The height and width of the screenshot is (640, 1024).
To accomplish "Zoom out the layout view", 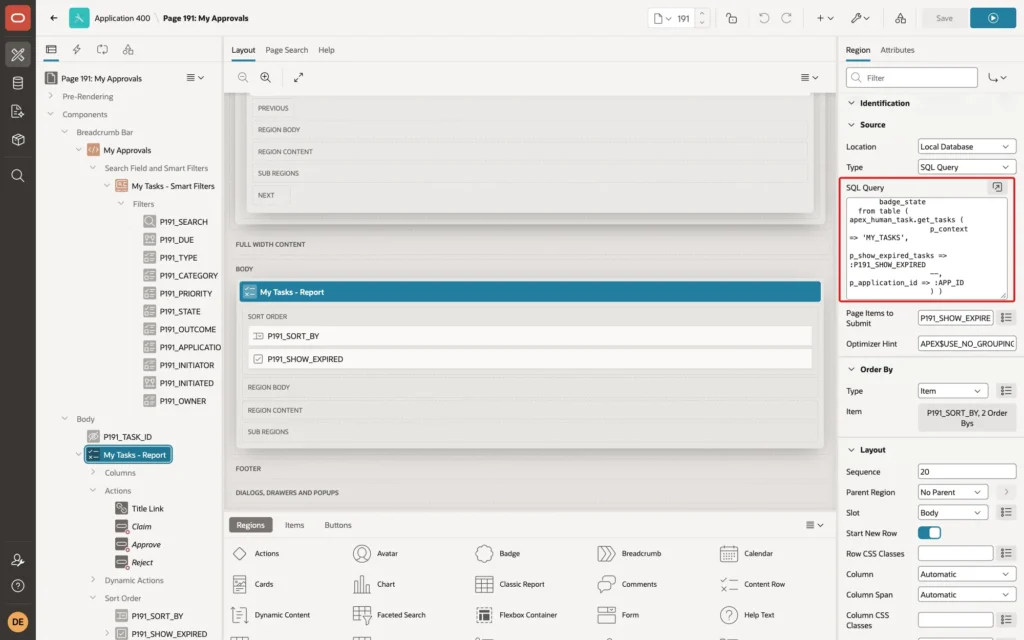I will pos(242,77).
